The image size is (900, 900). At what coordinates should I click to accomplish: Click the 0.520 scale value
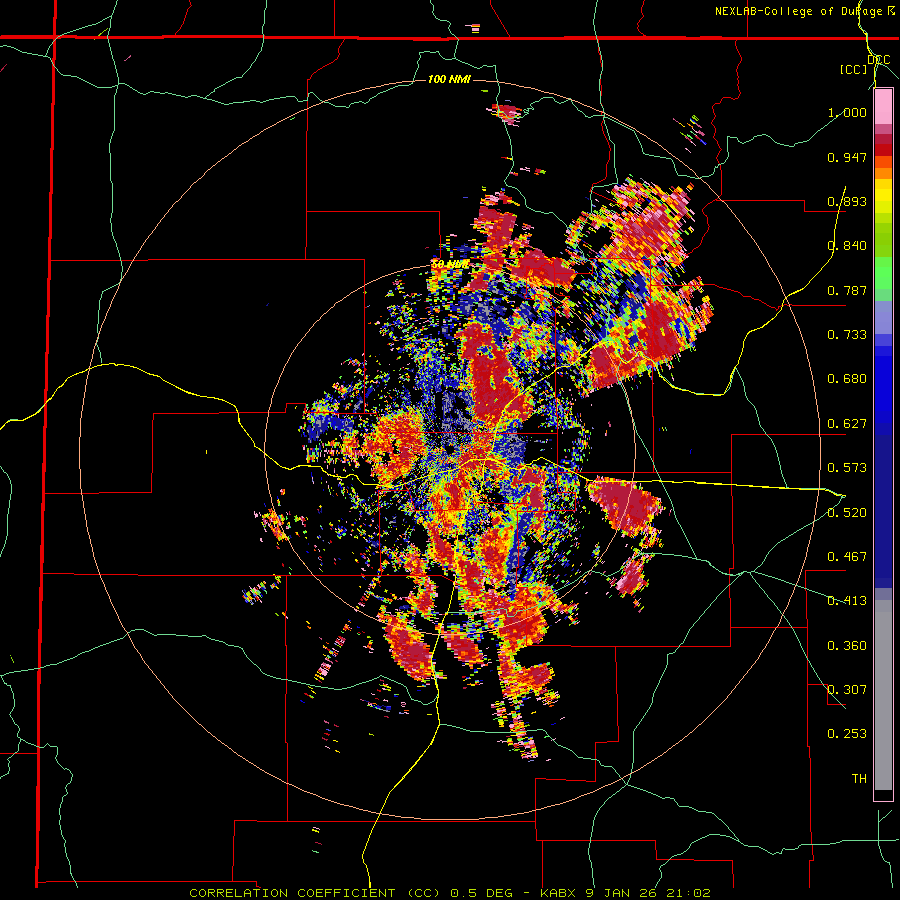tap(847, 512)
